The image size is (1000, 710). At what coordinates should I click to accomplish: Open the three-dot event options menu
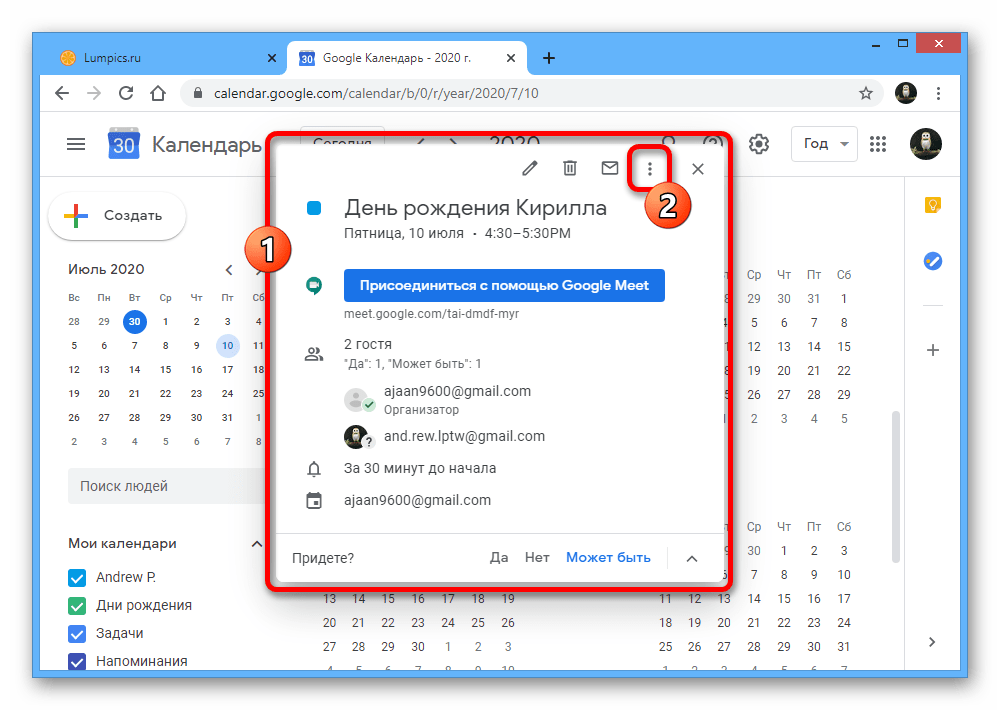(x=649, y=168)
